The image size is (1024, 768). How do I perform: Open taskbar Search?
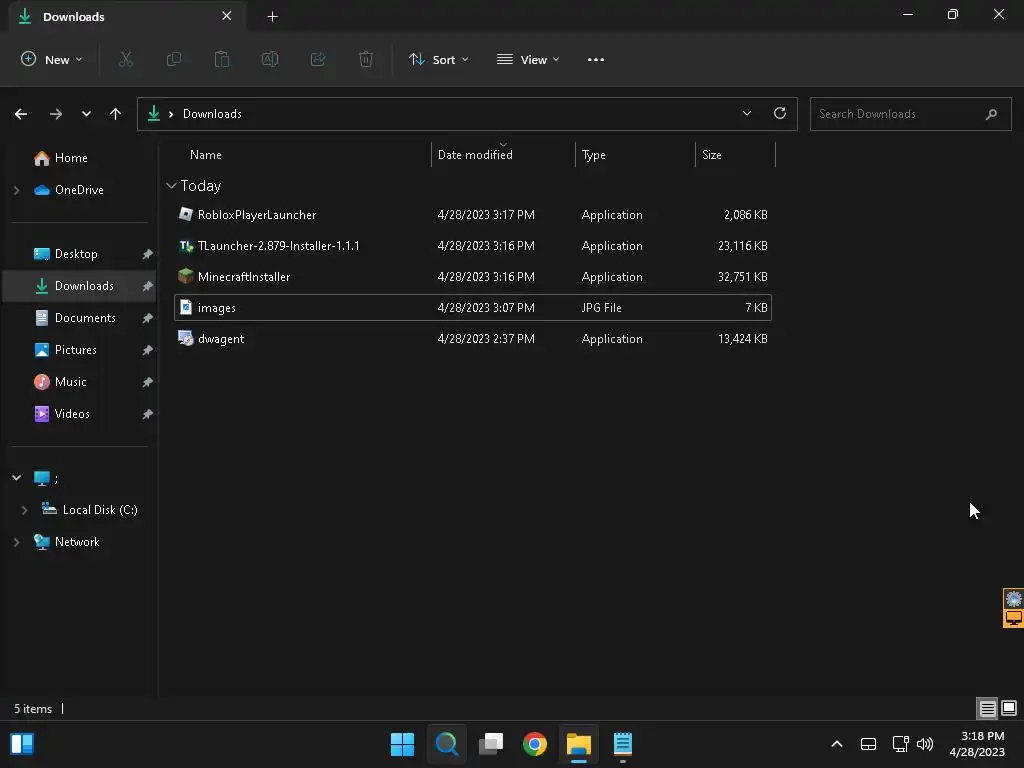(447, 744)
